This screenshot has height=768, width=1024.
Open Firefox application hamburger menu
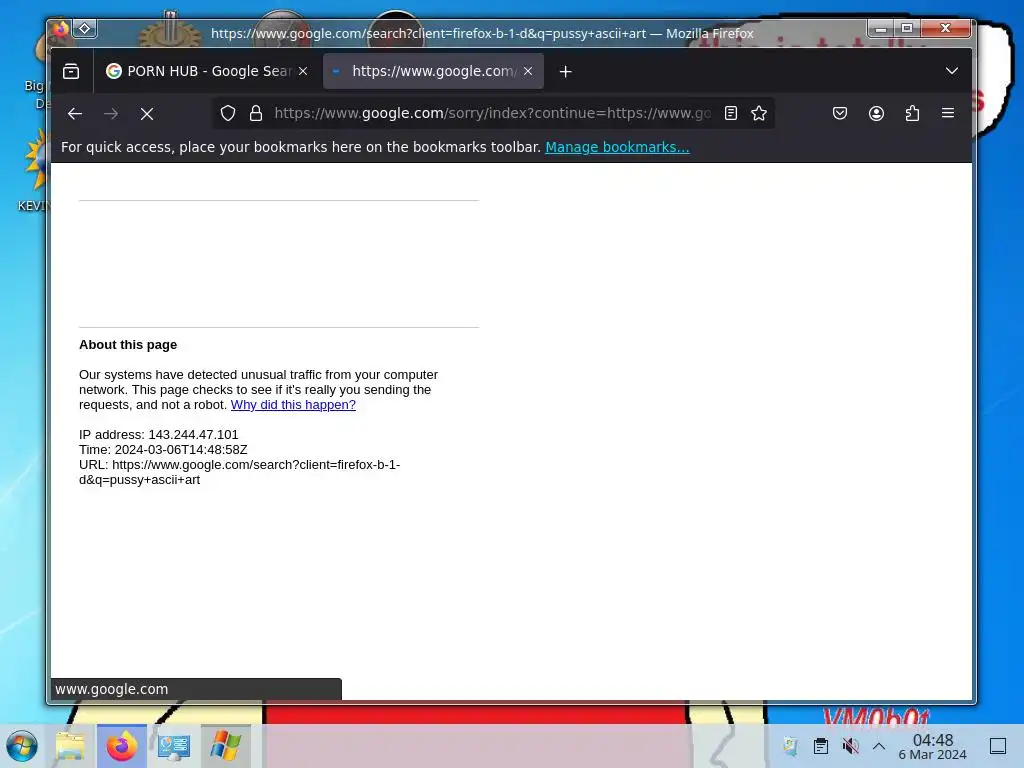pyautogui.click(x=948, y=113)
